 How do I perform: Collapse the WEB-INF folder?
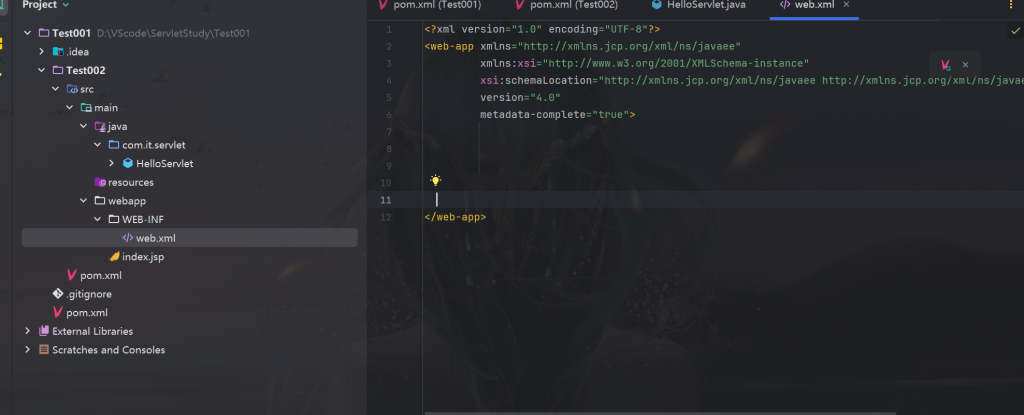point(97,219)
